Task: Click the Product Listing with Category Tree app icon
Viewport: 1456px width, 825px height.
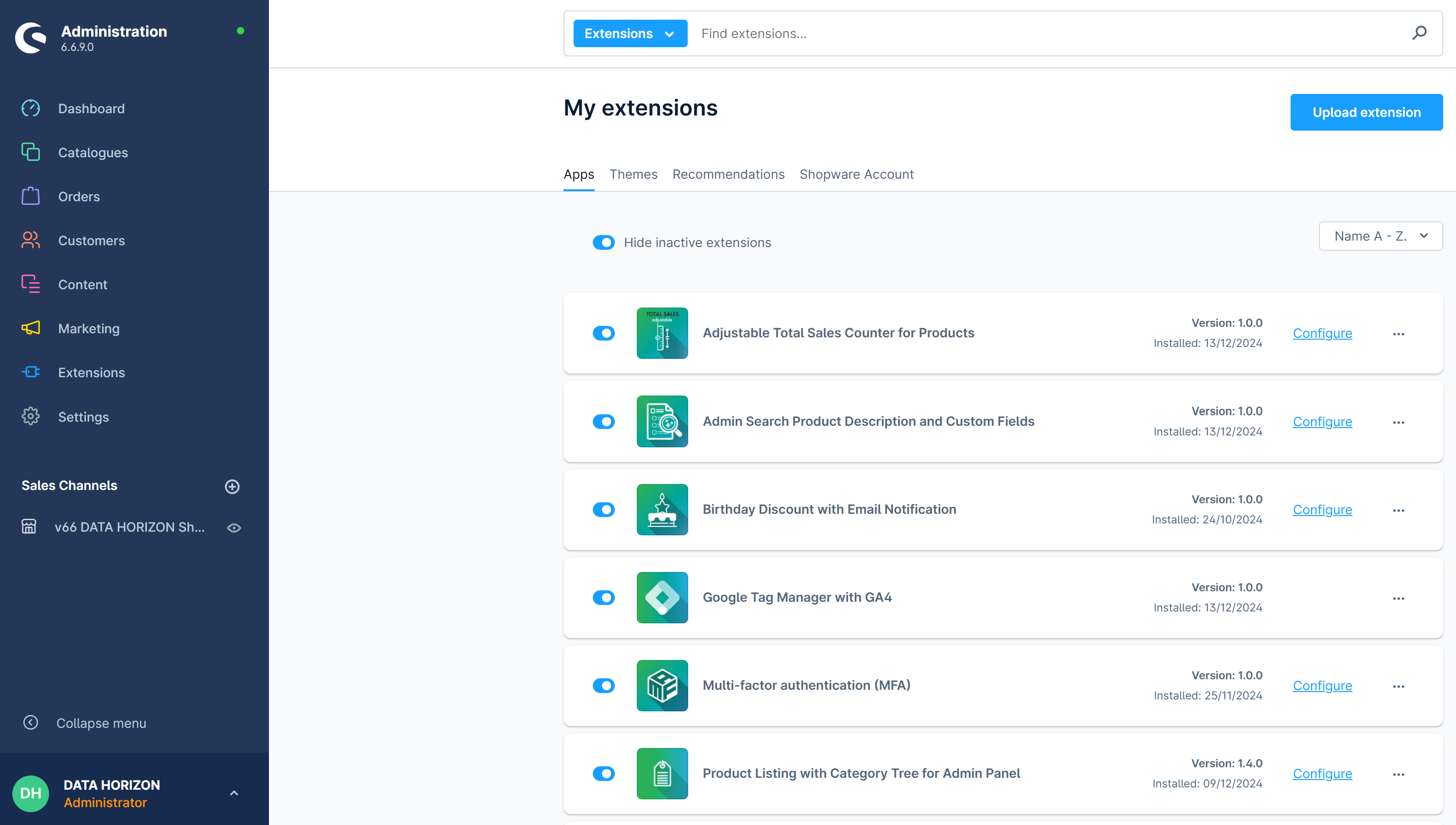Action: [662, 774]
